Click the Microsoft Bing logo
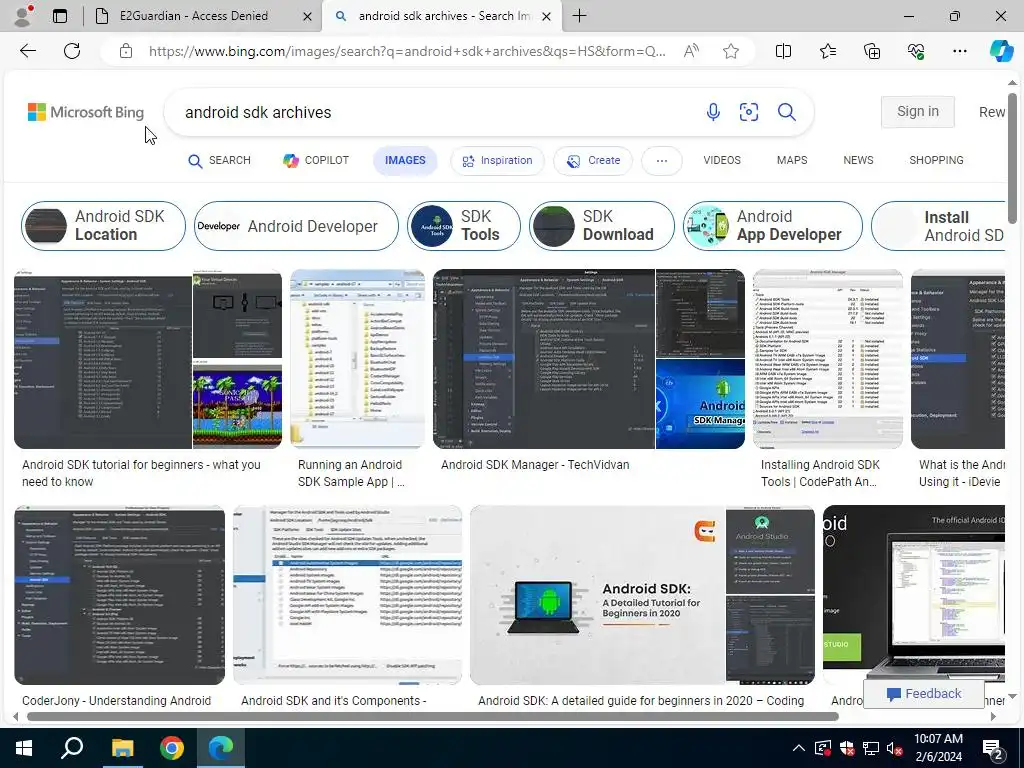The image size is (1024, 768). 86,112
